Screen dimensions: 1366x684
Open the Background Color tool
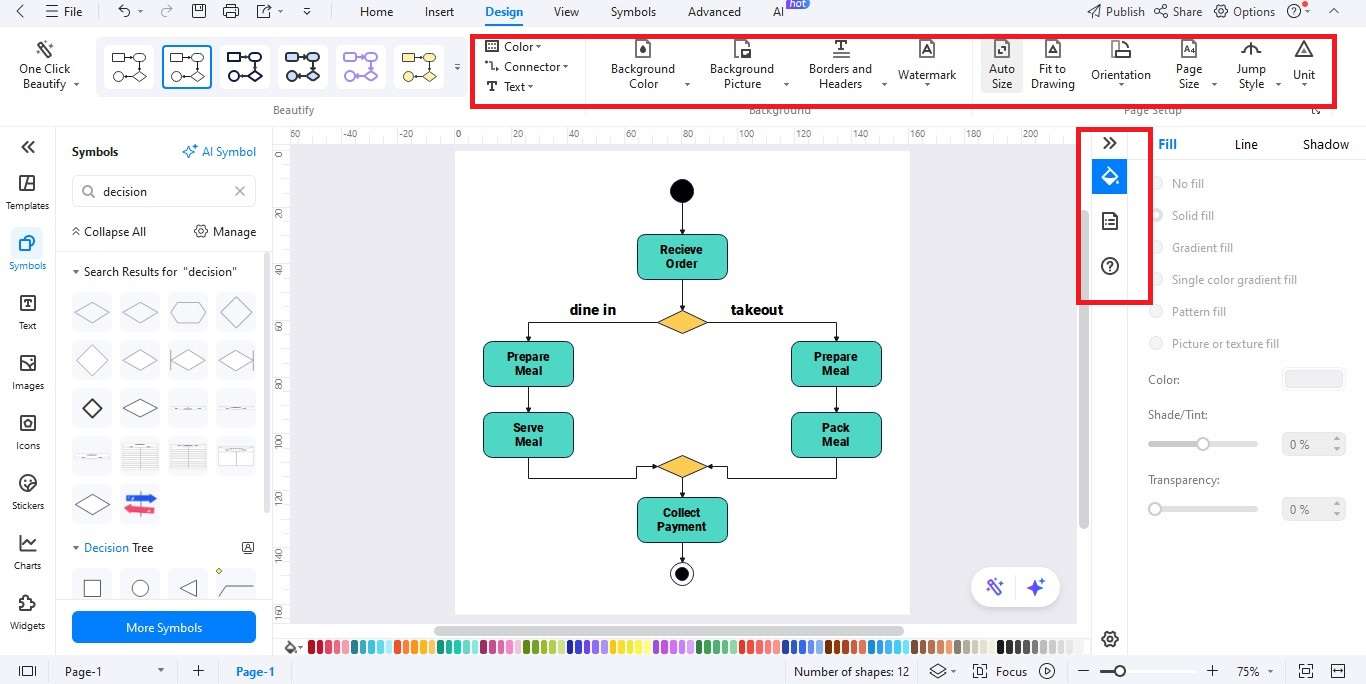click(643, 65)
